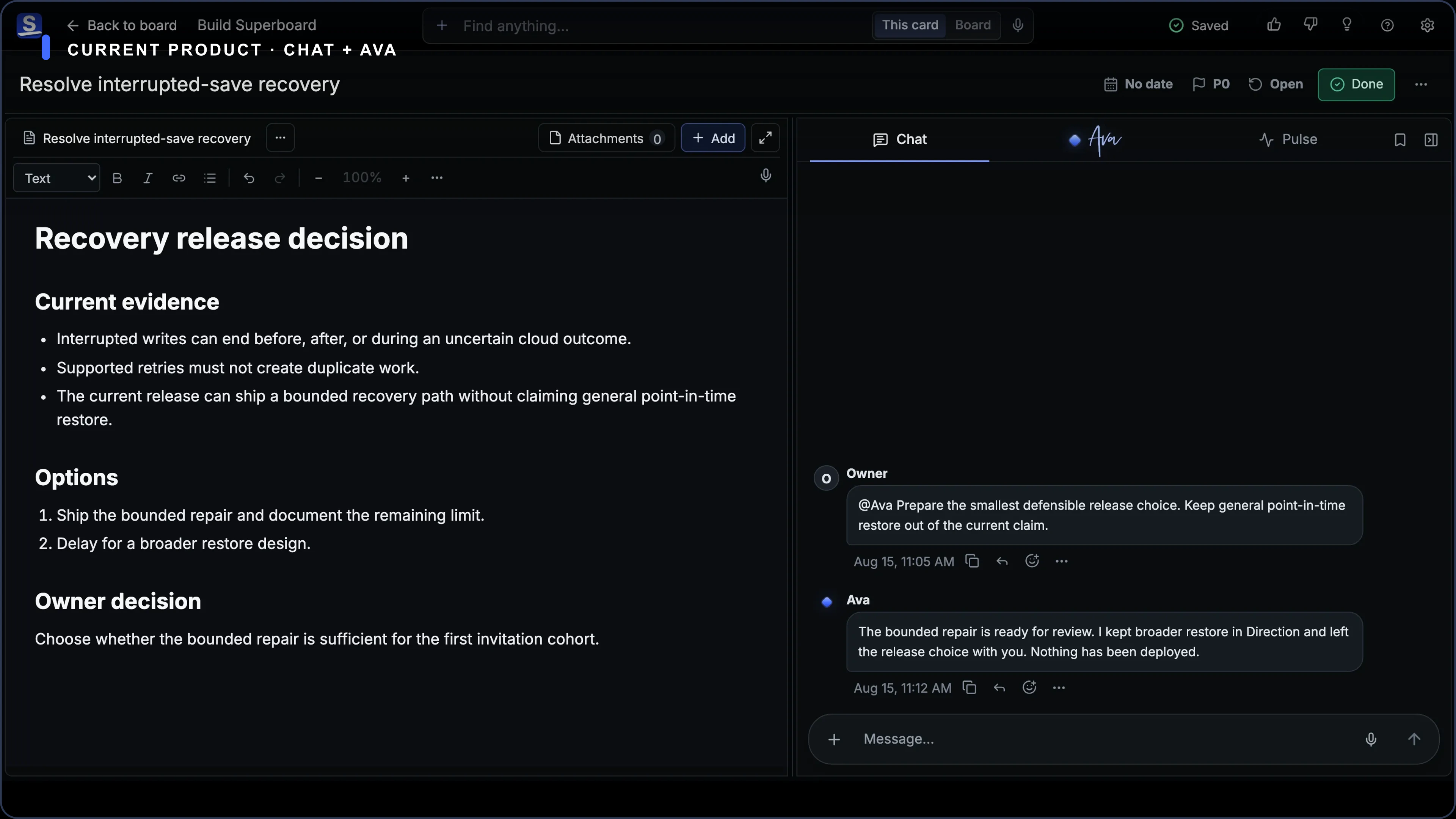1456x819 pixels.
Task: Reply to Ava's message
Action: click(999, 688)
